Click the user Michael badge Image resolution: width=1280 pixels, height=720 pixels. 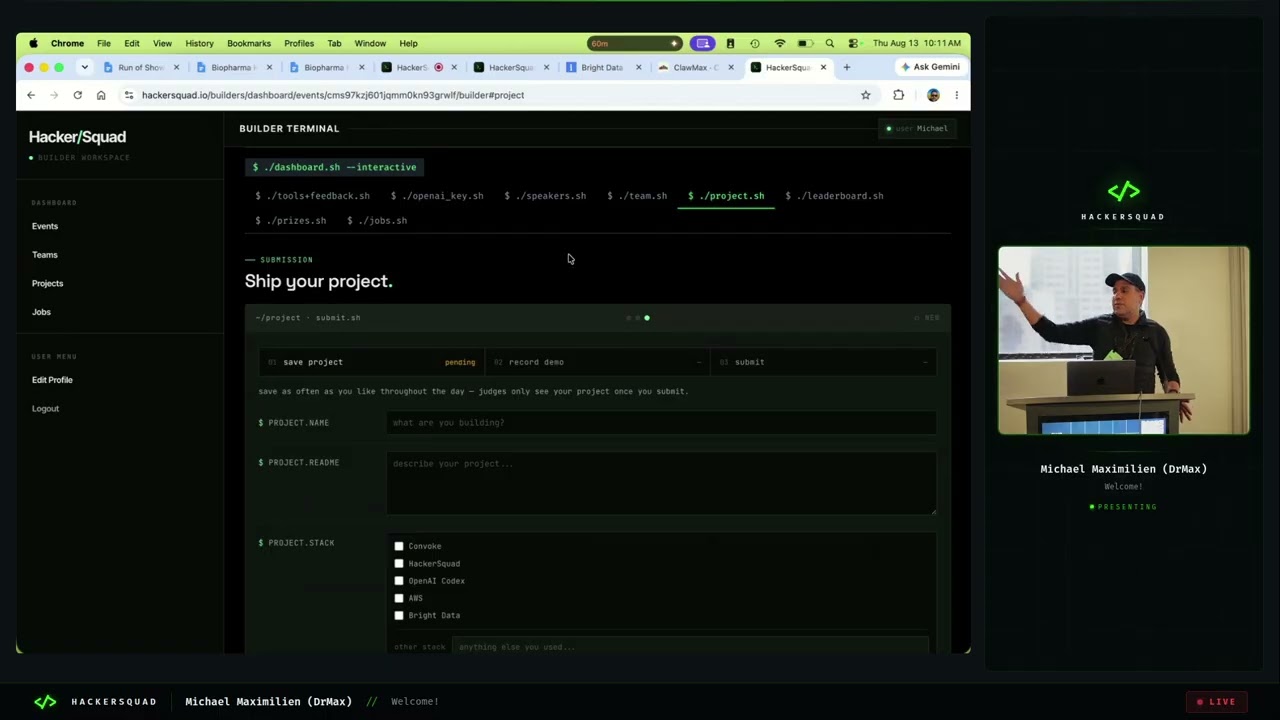(x=917, y=128)
